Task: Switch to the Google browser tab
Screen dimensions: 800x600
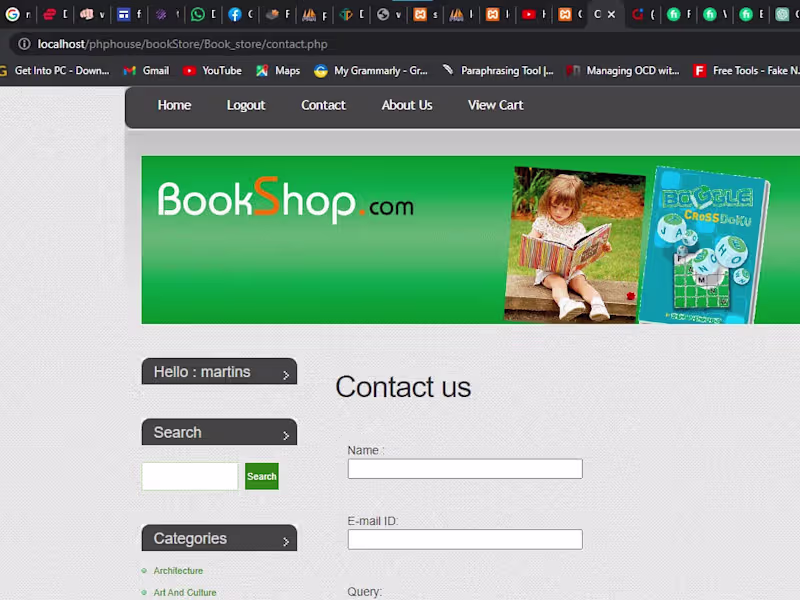Action: [x=17, y=14]
